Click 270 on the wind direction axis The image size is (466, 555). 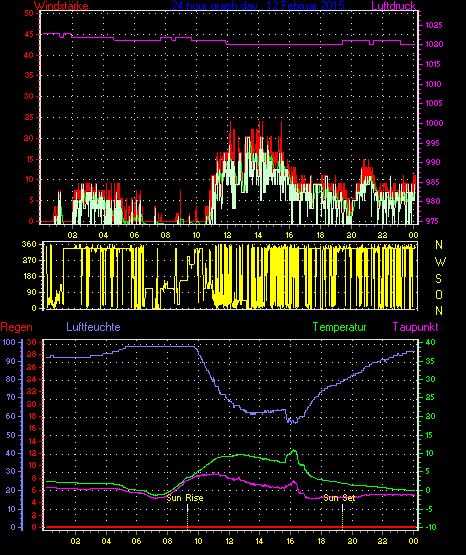(29, 261)
